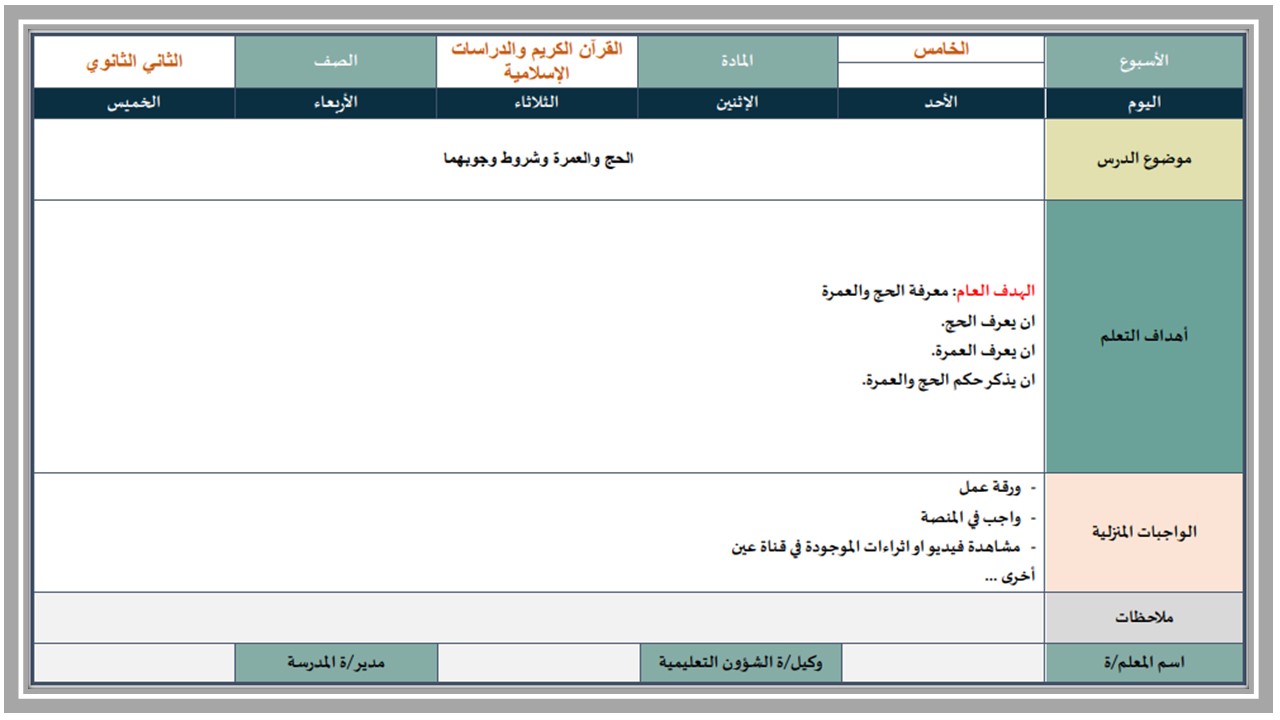This screenshot has width=1280, height=720.
Task: Click the القرآن الكريم والدراسات الإسلامية subject cell
Action: (x=537, y=62)
